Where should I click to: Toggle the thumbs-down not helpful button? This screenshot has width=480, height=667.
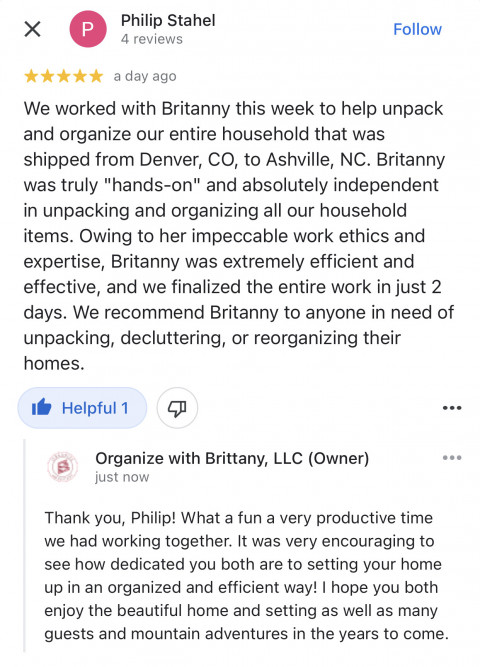pyautogui.click(x=177, y=408)
